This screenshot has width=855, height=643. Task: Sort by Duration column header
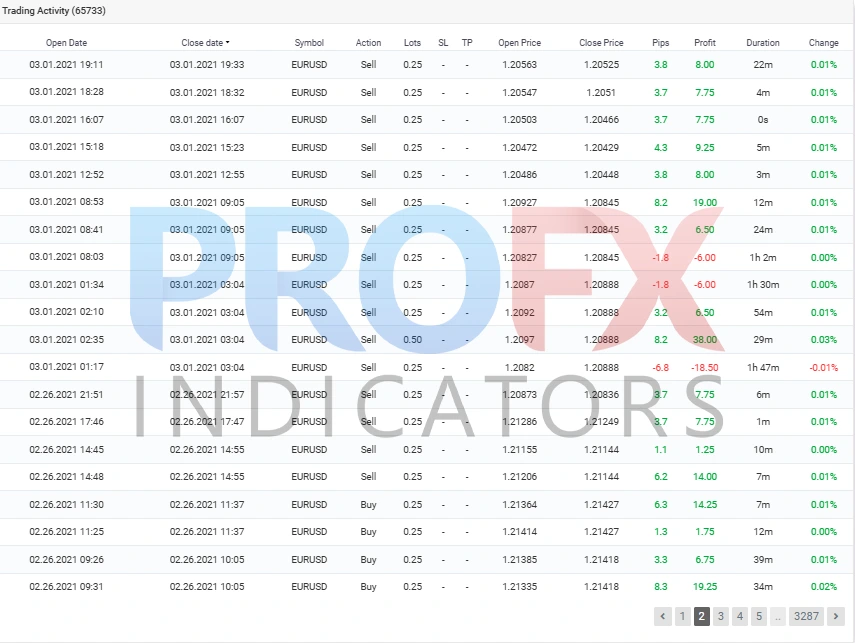(763, 43)
